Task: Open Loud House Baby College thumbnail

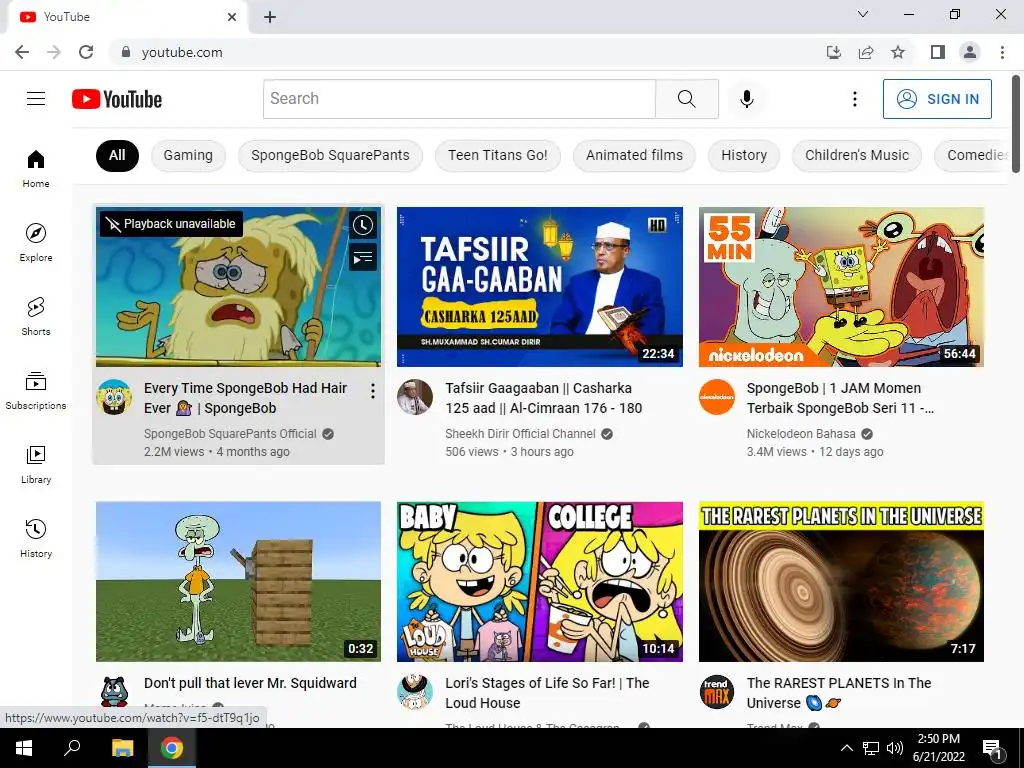Action: [x=539, y=581]
